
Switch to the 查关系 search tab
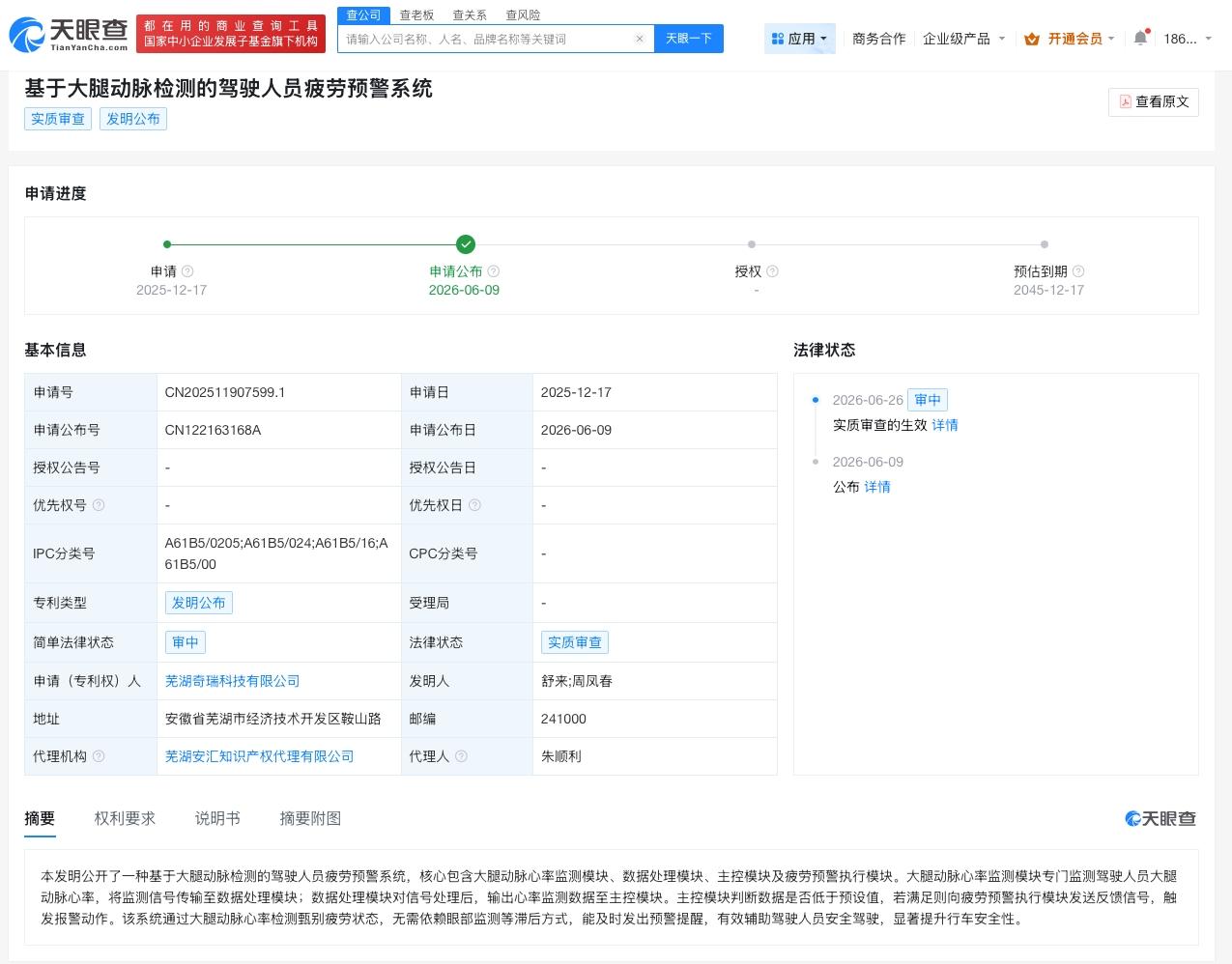pyautogui.click(x=470, y=15)
